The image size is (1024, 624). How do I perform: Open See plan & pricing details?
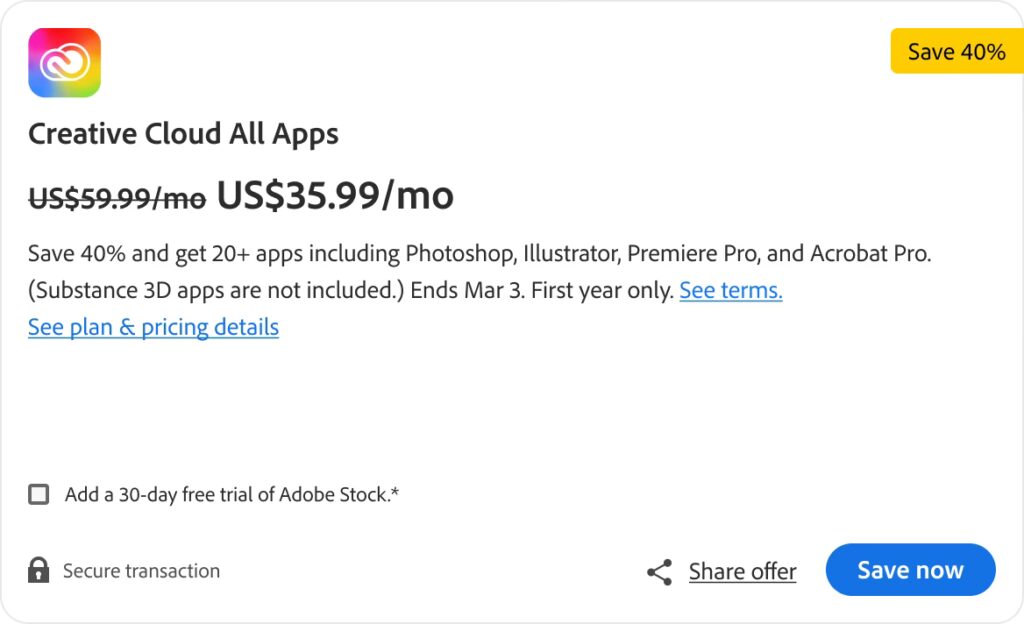pos(153,327)
